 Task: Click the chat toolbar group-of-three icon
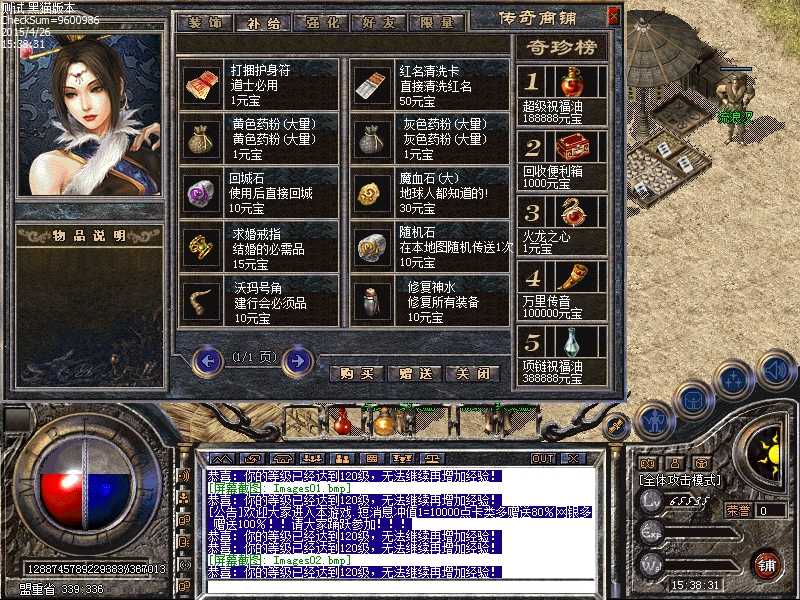[x=312, y=459]
